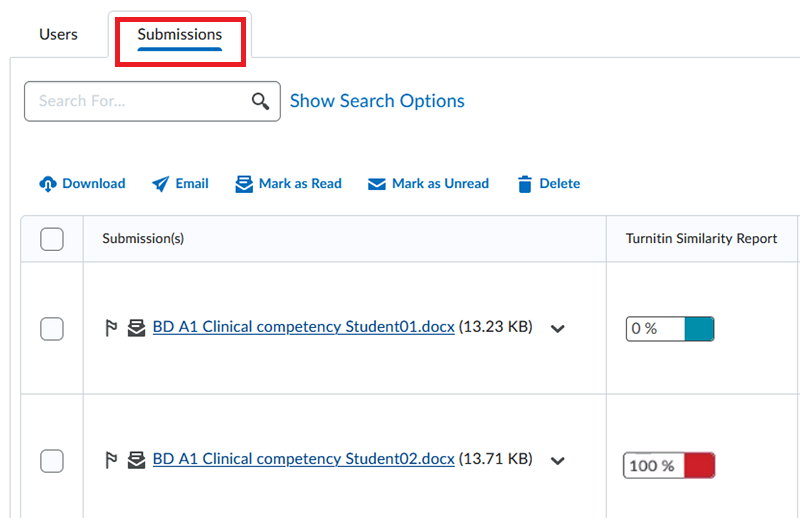Open the 100% red Turnitin similarity report

click(x=669, y=465)
